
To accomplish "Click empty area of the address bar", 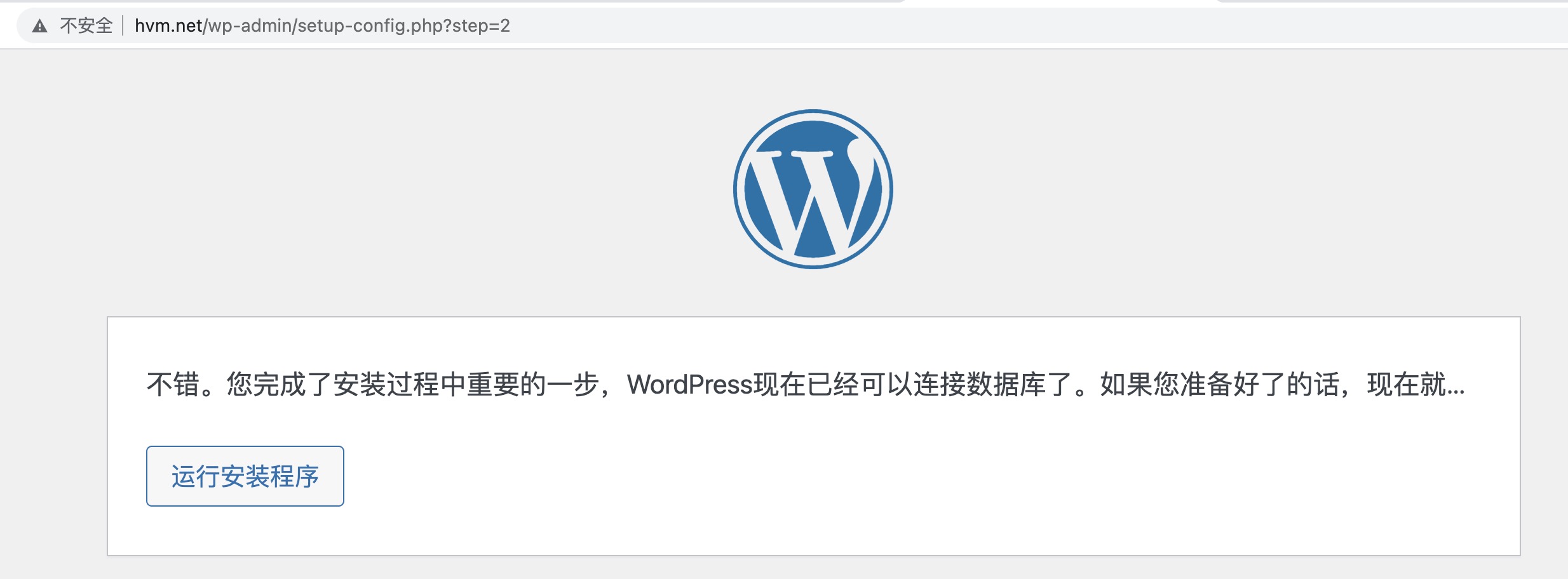I will point(1017,25).
